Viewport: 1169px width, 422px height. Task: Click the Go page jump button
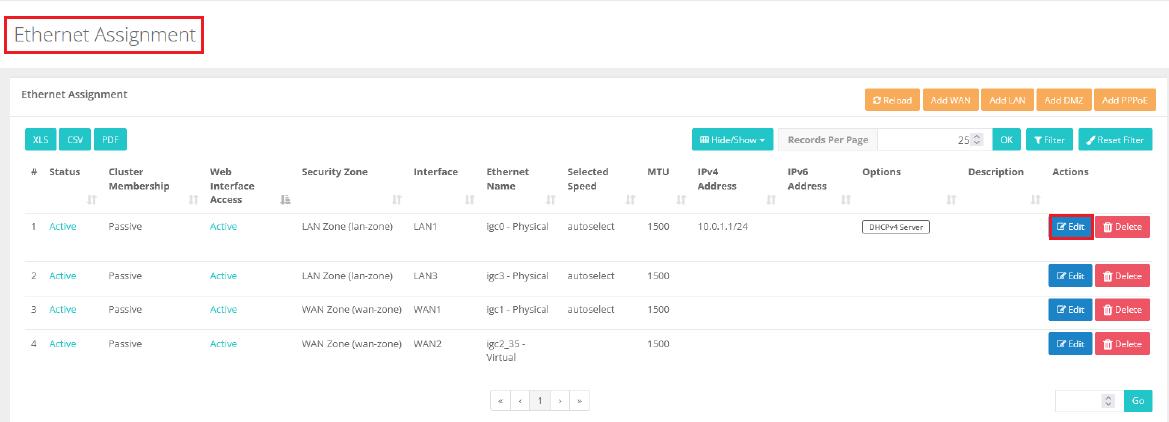1138,401
